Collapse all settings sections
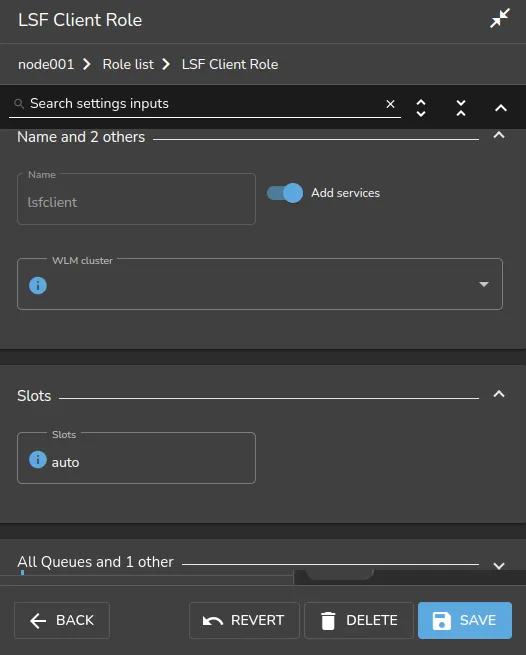This screenshot has width=526, height=655. coord(461,108)
